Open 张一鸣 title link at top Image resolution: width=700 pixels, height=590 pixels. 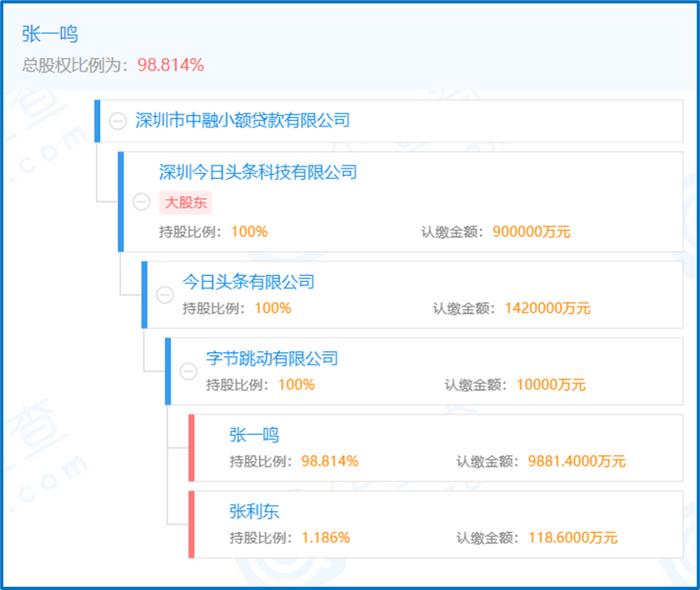point(50,34)
